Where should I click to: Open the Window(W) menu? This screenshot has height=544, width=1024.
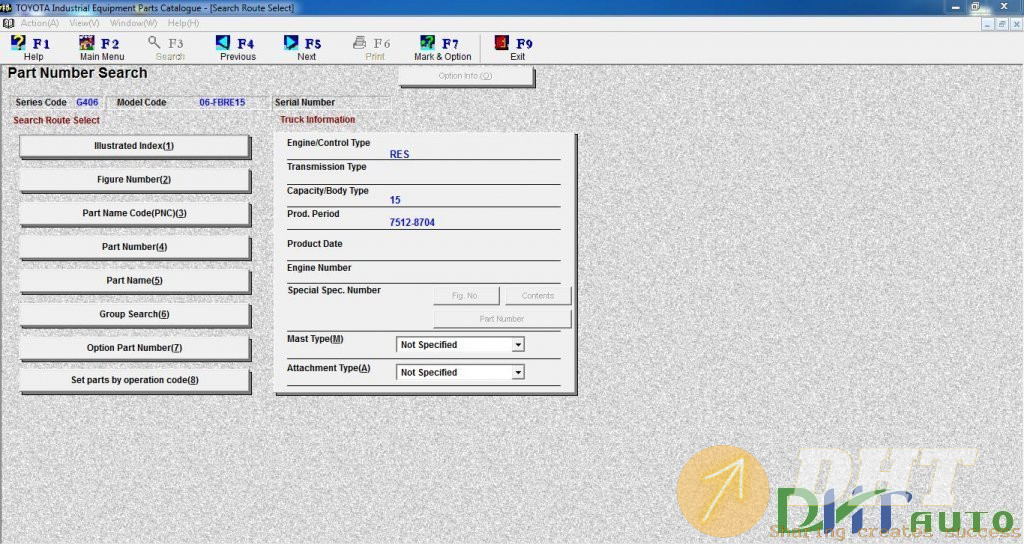coord(133,24)
